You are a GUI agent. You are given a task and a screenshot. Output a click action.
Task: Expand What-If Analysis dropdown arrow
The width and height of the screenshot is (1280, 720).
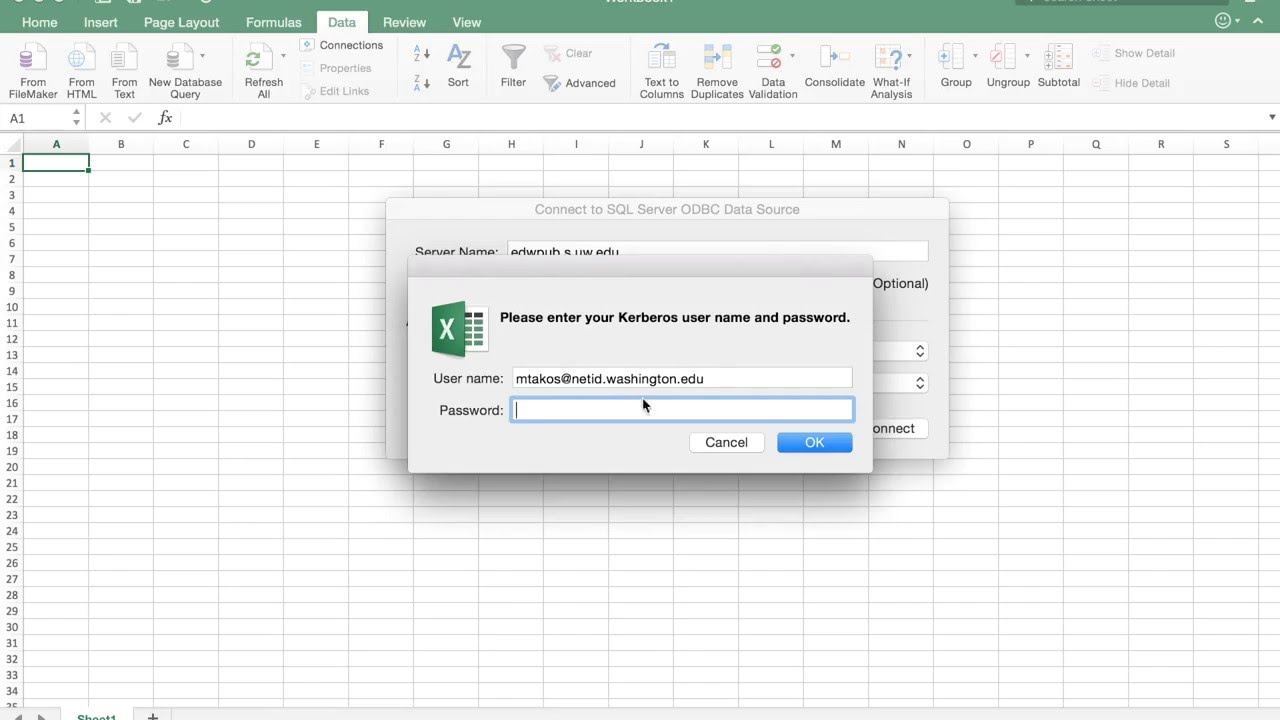click(910, 56)
